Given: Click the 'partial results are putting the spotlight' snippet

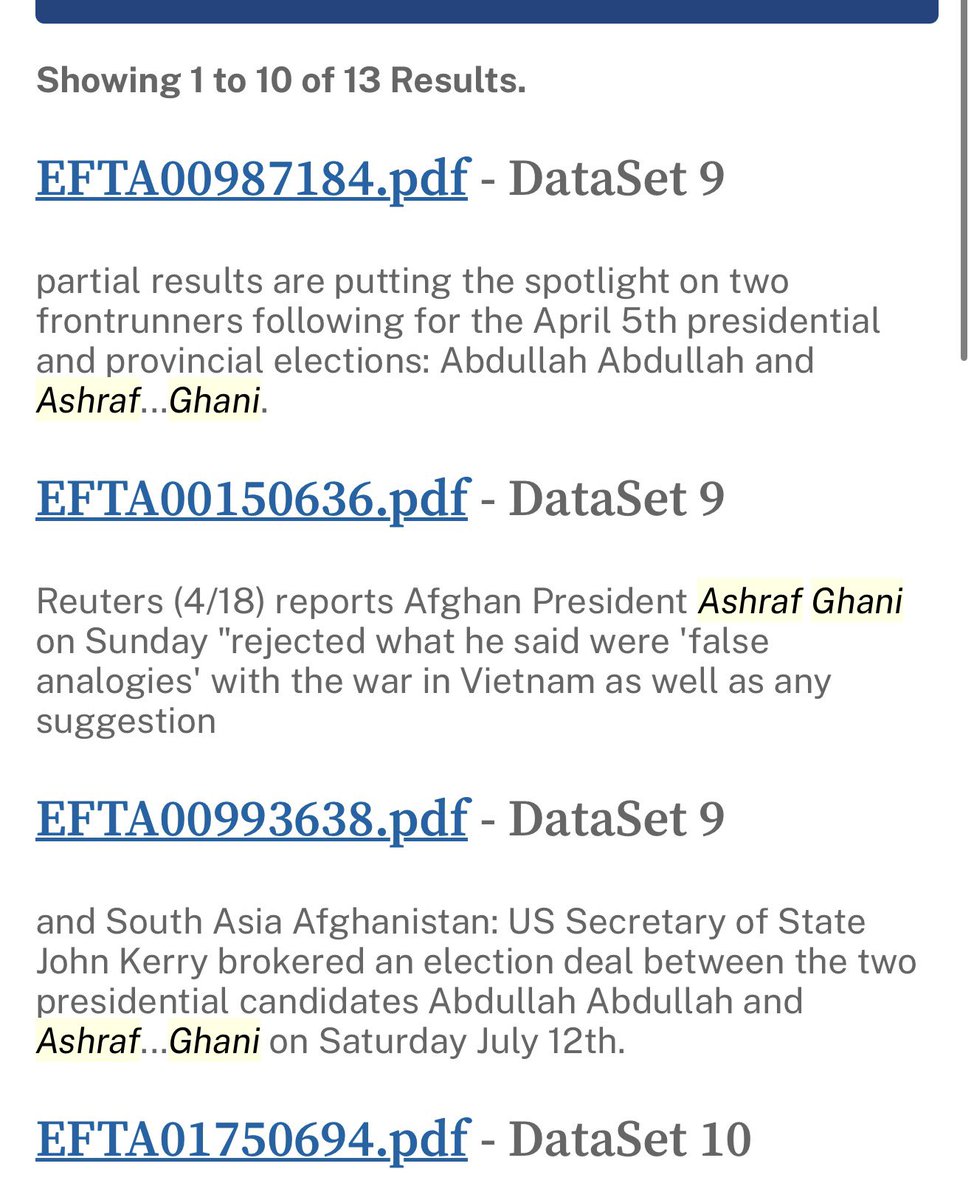Looking at the screenshot, I should pos(458,341).
